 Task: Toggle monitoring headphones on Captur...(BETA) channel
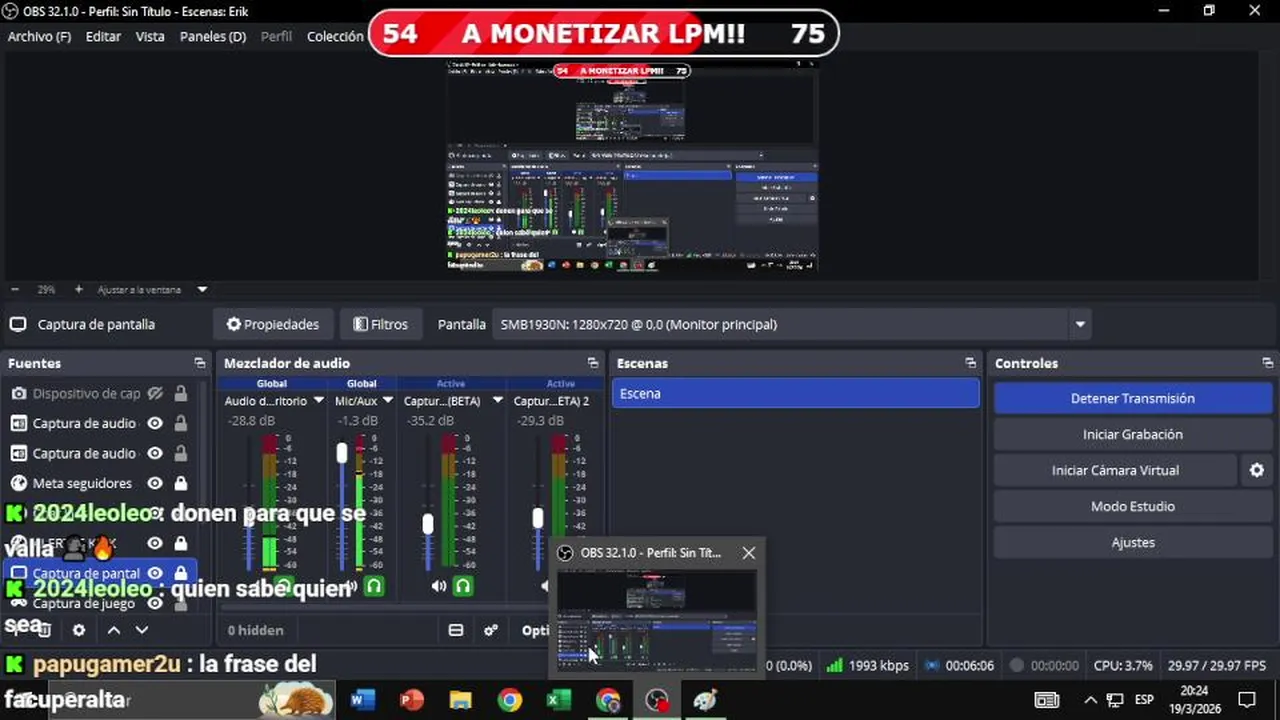tap(462, 586)
